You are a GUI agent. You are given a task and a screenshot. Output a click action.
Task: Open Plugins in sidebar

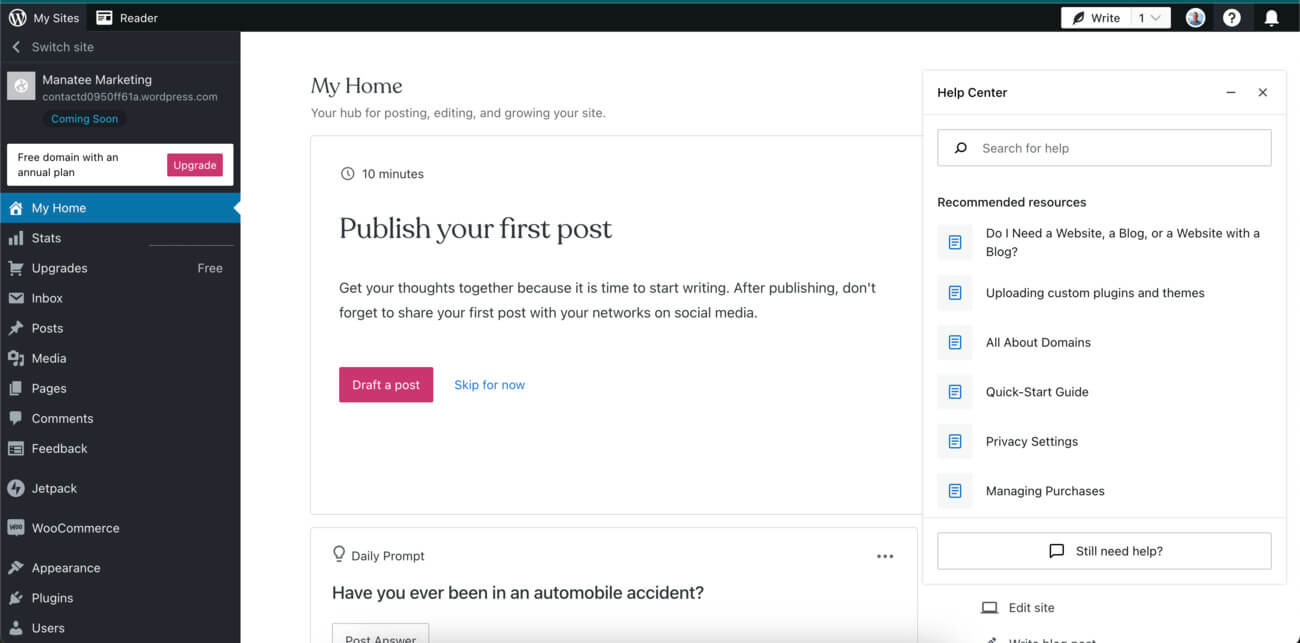[x=120, y=598]
